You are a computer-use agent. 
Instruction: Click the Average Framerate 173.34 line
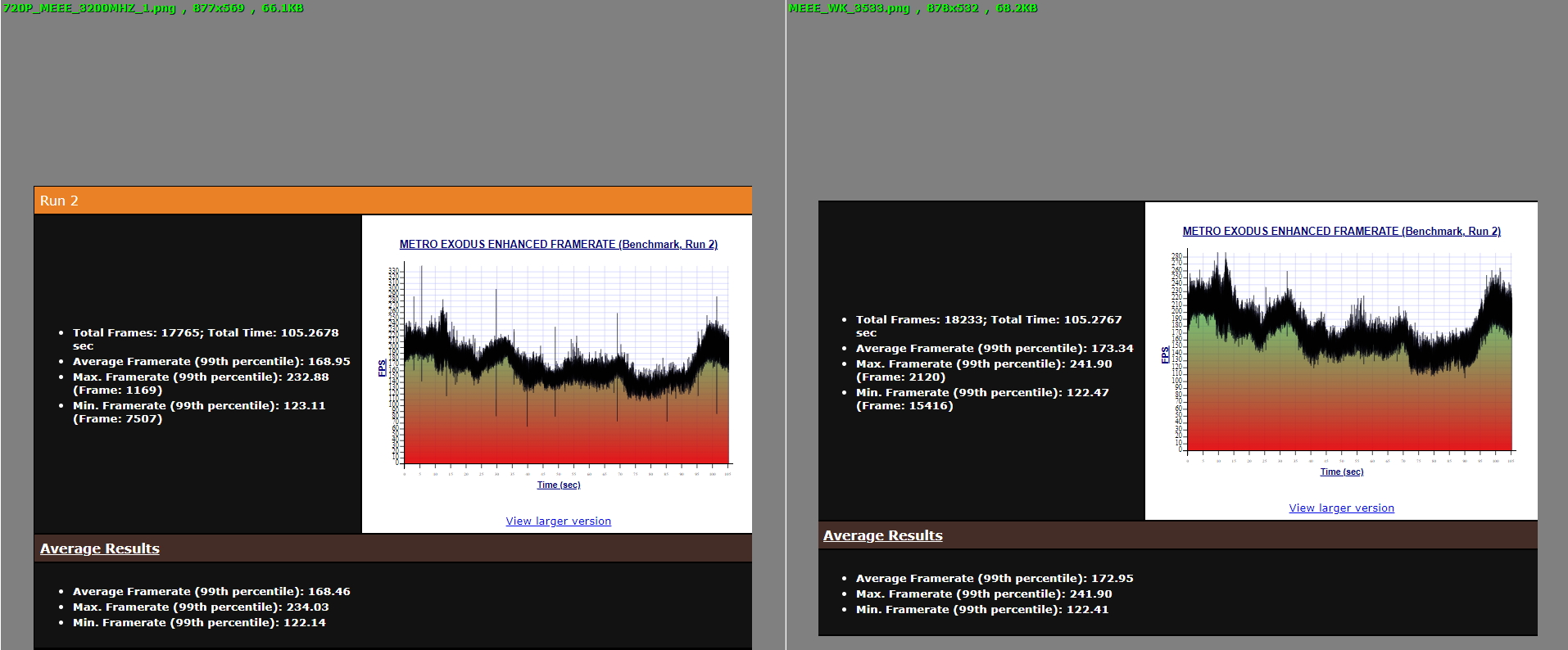coord(995,348)
